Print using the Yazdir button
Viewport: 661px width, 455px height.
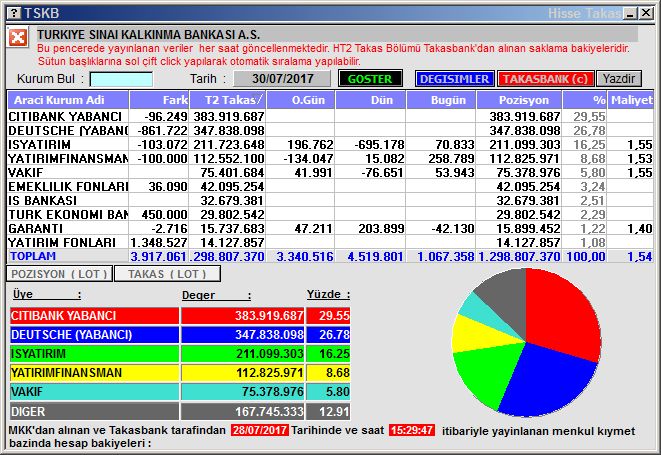[619, 79]
